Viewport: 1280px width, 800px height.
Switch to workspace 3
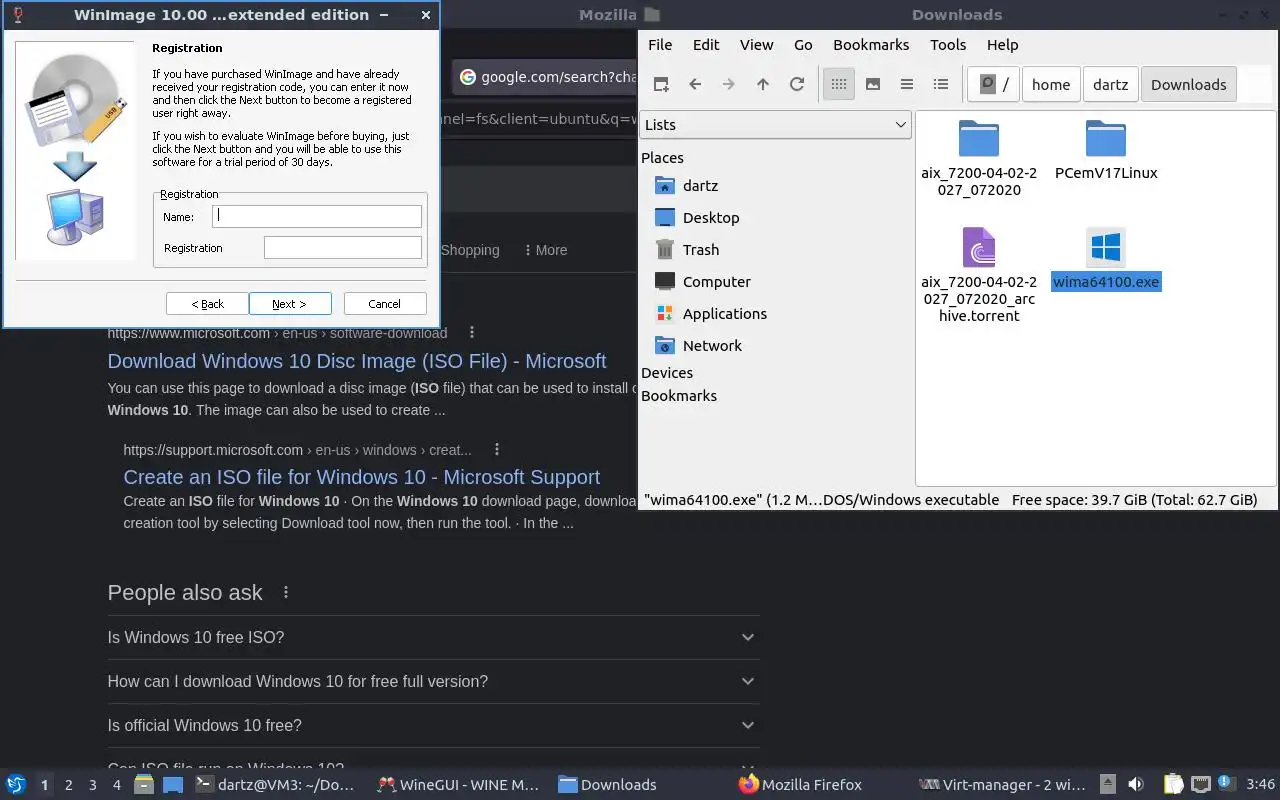[92, 785]
